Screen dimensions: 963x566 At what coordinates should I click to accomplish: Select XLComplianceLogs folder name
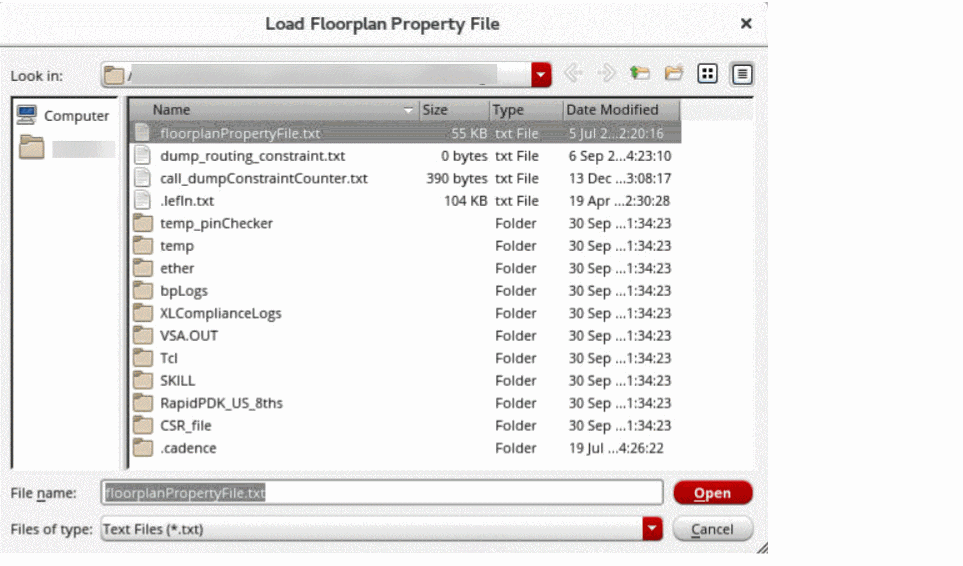click(220, 313)
